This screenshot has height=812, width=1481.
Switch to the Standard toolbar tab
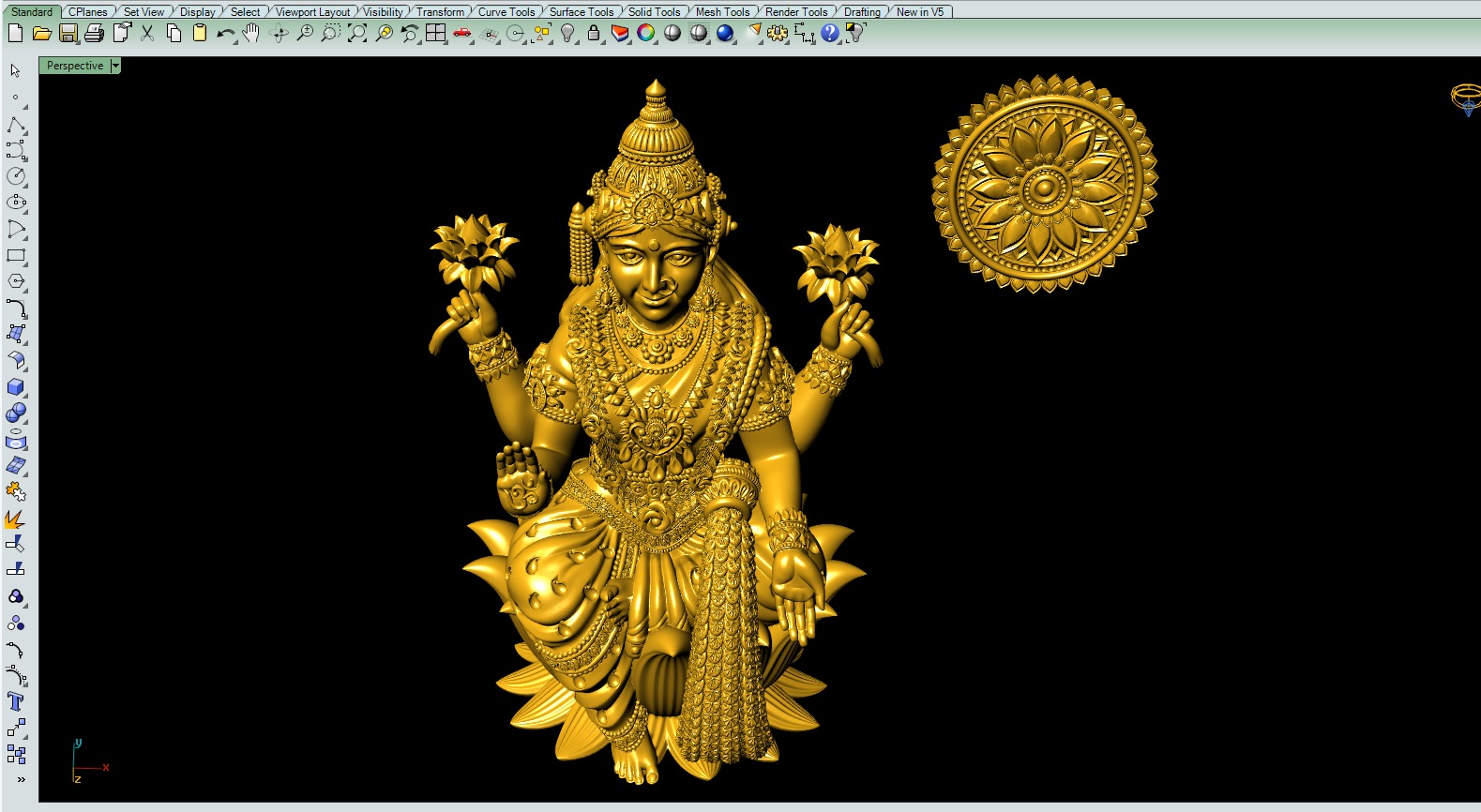[x=32, y=12]
